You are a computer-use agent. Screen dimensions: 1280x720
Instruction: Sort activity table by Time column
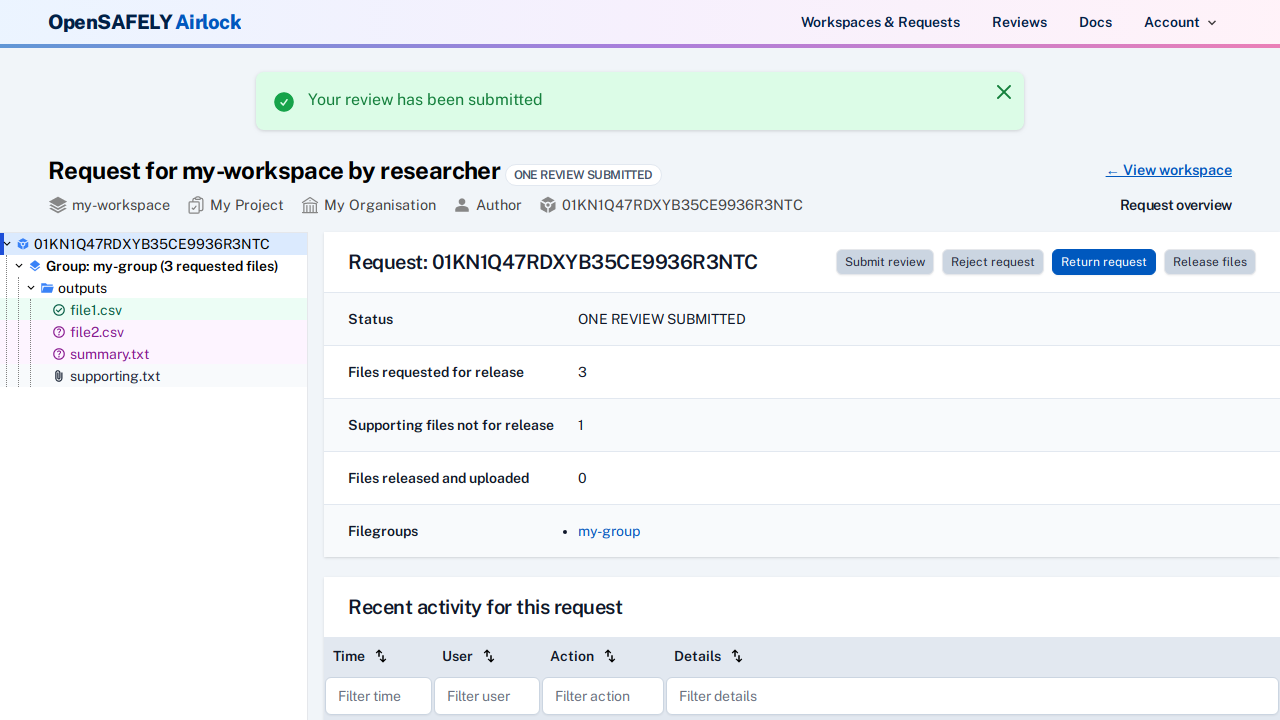[x=381, y=656]
